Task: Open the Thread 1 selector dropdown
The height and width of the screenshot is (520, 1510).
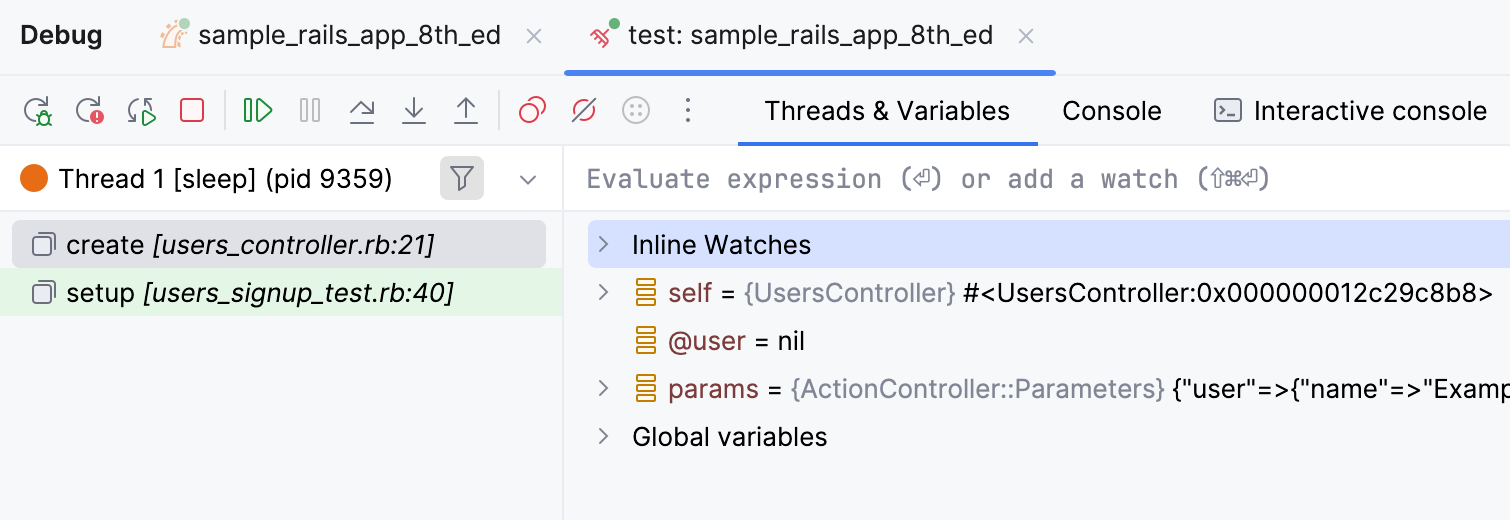Action: (528, 180)
